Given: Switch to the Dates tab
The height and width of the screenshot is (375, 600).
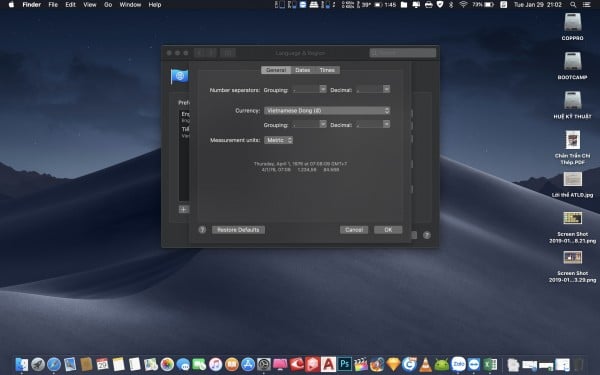Looking at the screenshot, I should 303,70.
